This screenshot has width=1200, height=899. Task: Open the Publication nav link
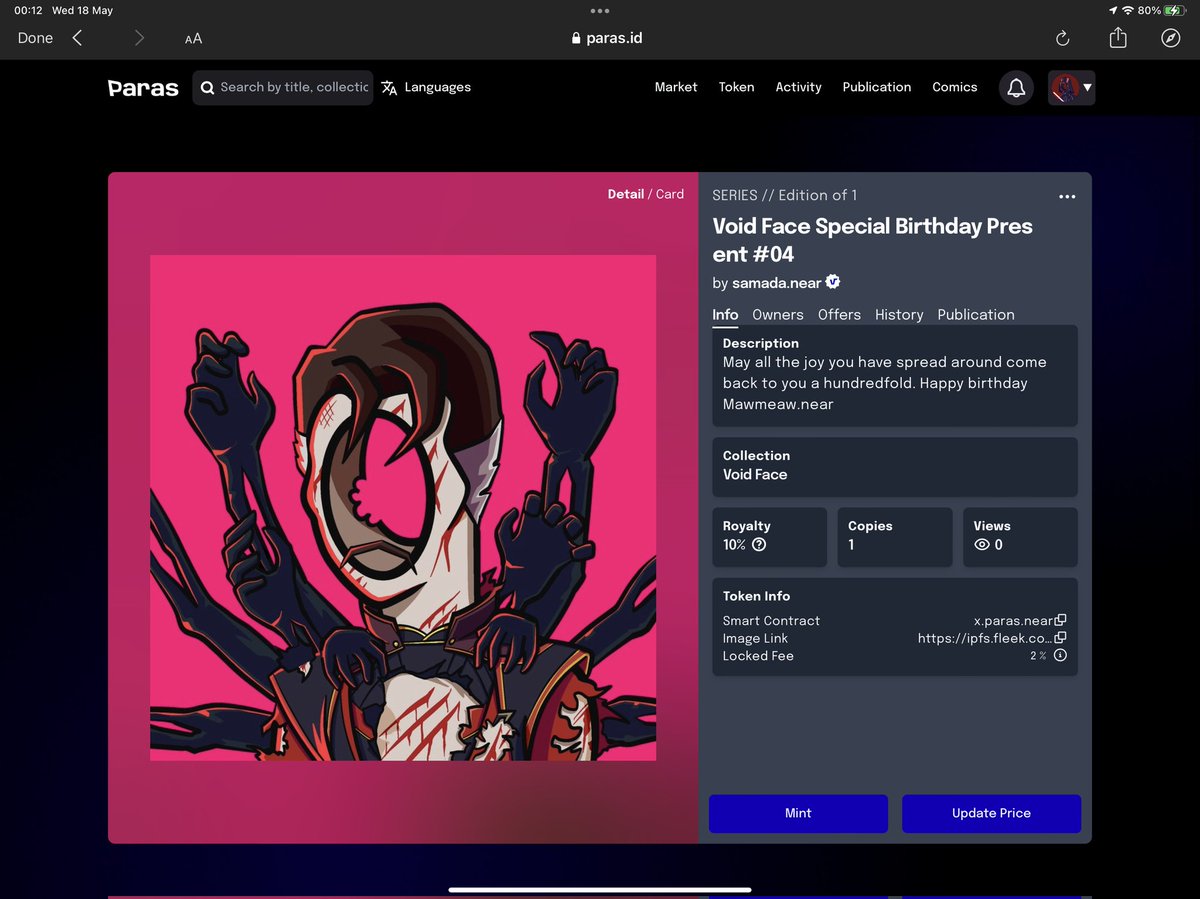877,87
